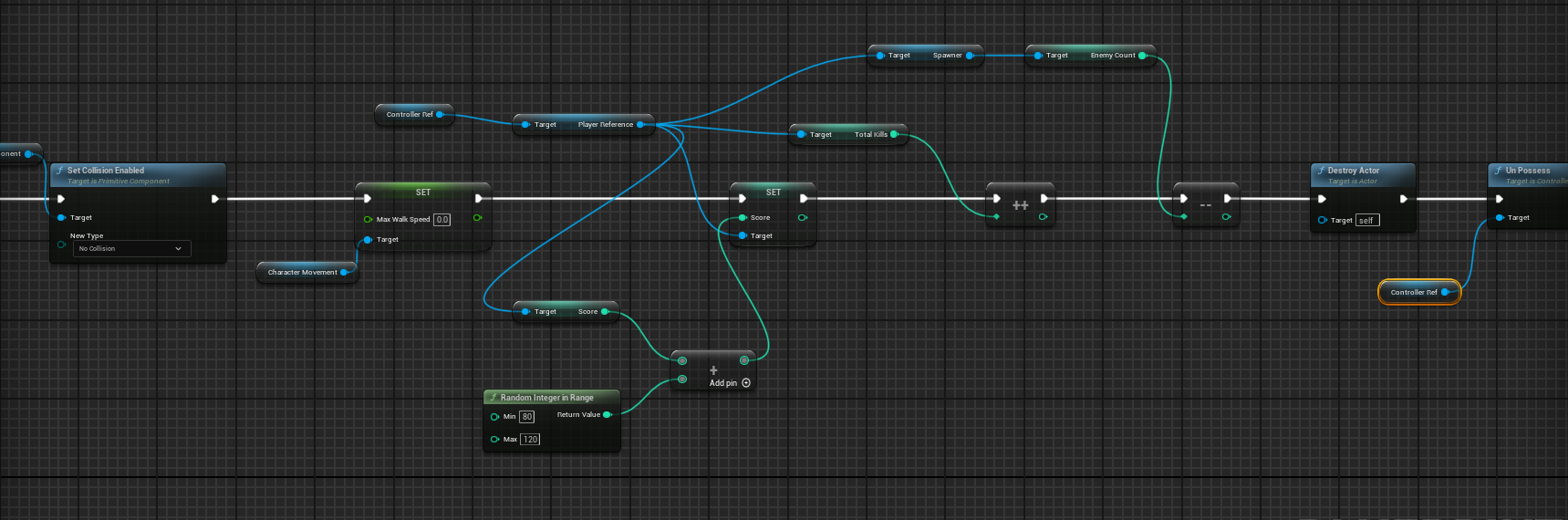1568x520 pixels.
Task: Click Target pin on Score SET node
Action: pyautogui.click(x=742, y=235)
